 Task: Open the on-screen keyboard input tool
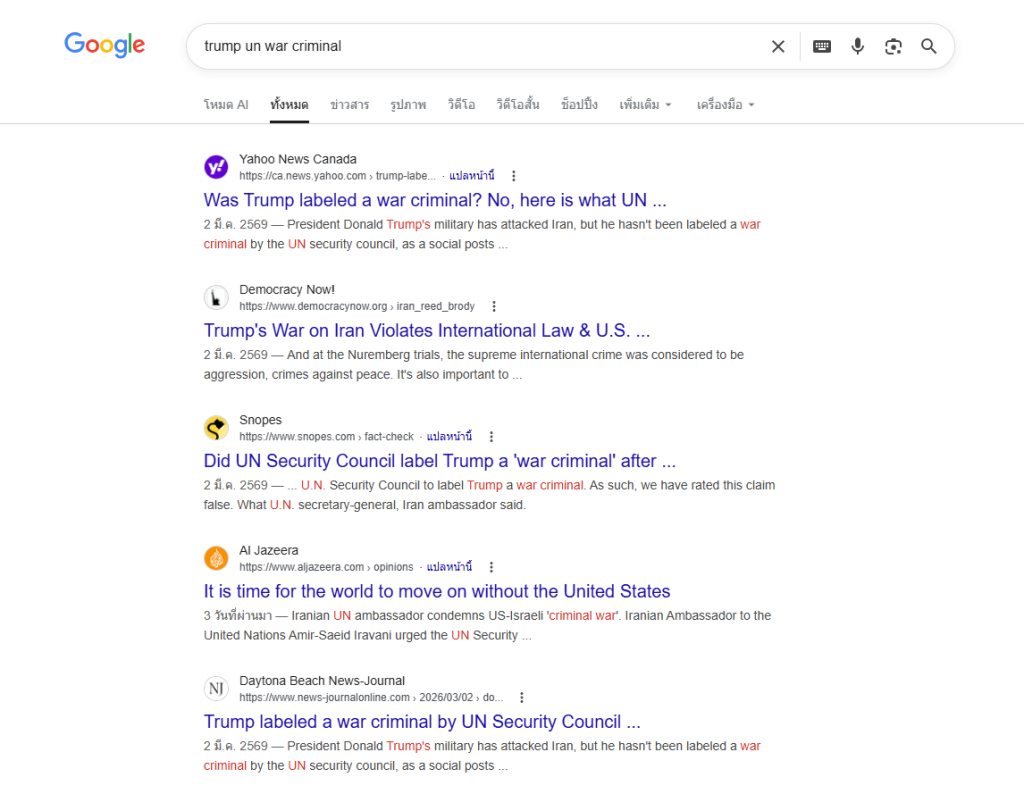822,46
